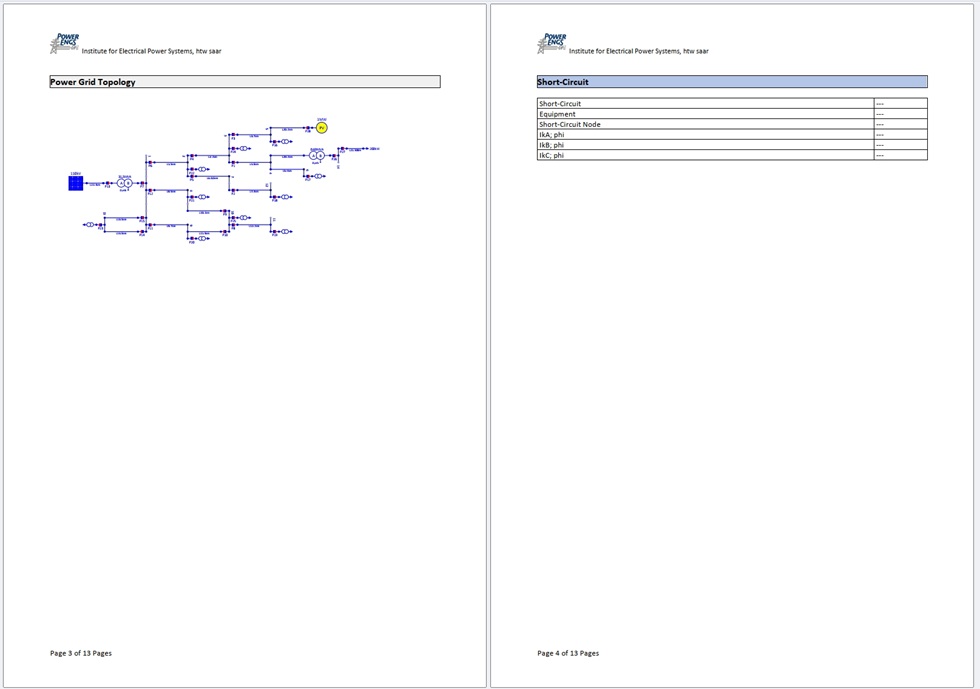Select the IkC; phi row label

pyautogui.click(x=552, y=155)
